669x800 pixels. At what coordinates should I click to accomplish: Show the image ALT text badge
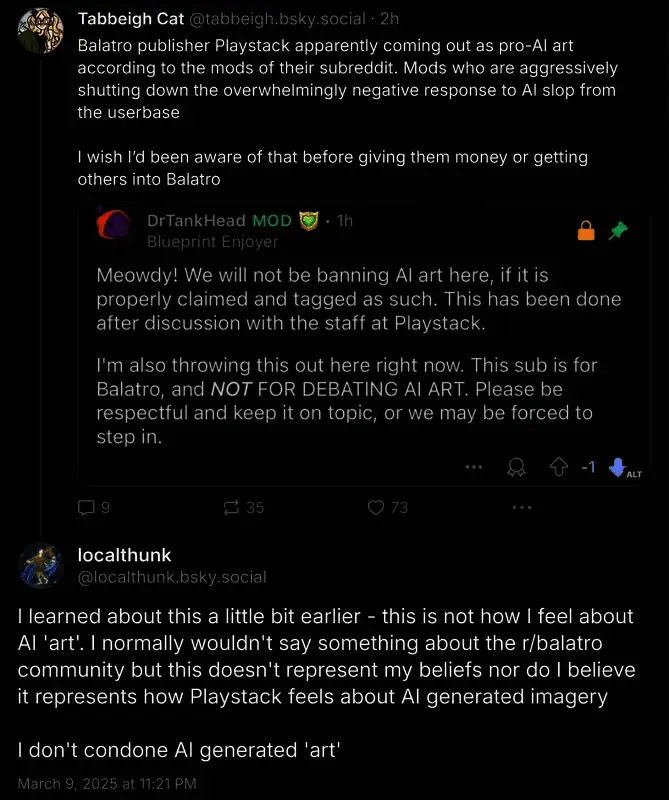click(634, 474)
